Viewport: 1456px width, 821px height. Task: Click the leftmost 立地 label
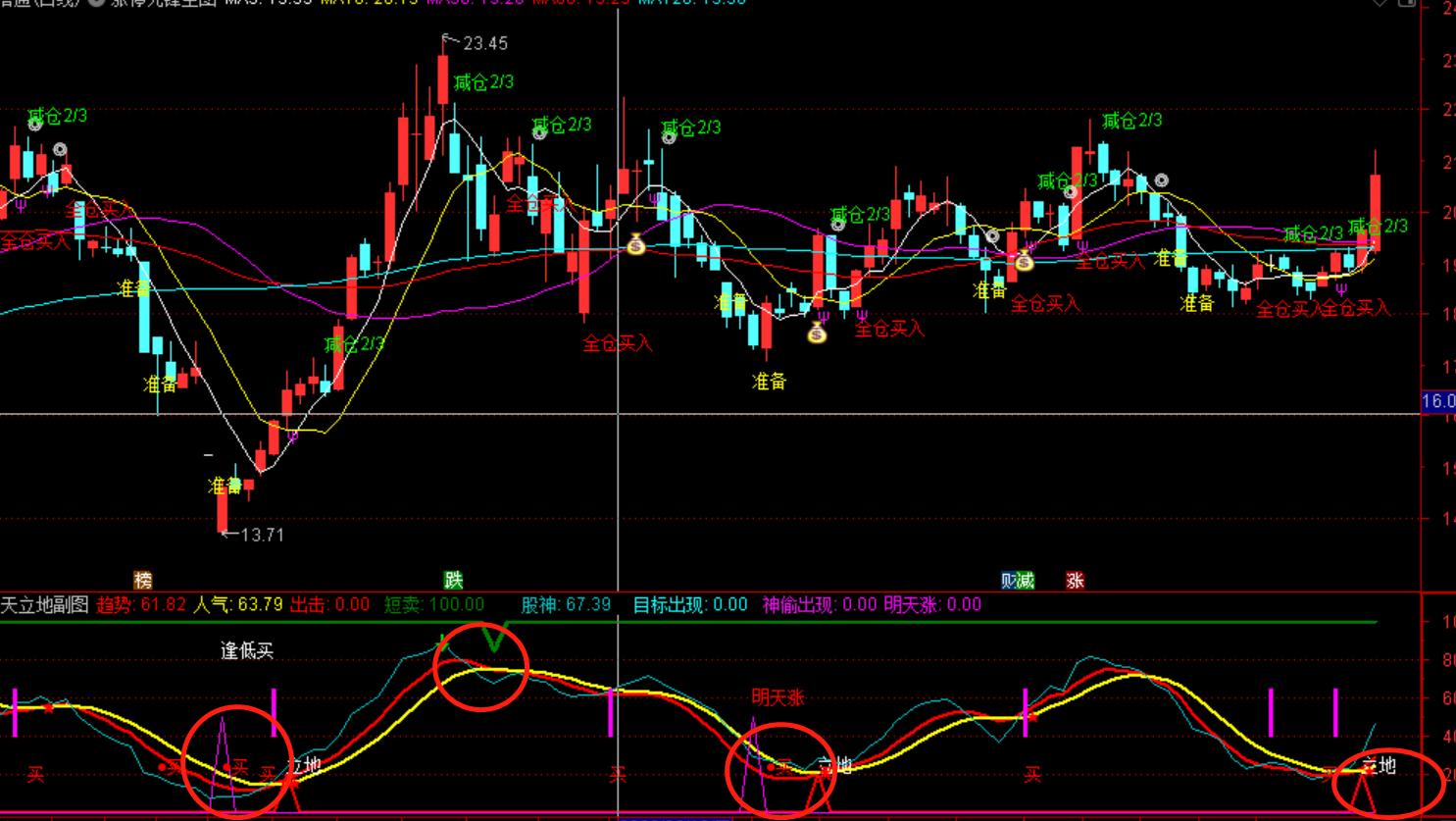[304, 764]
